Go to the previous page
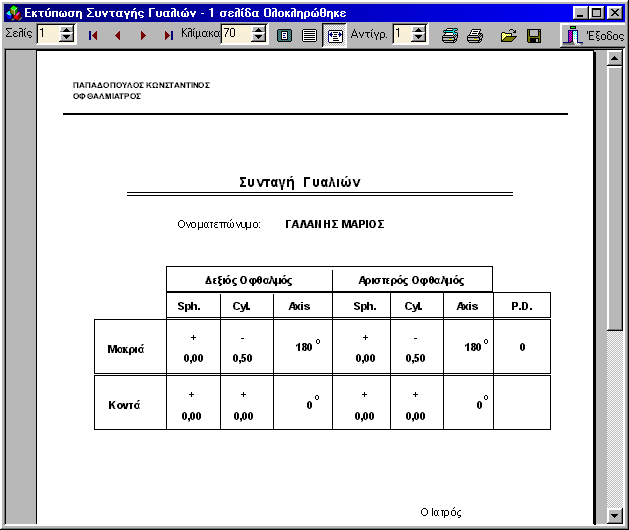The width and height of the screenshot is (629, 530). click(118, 35)
